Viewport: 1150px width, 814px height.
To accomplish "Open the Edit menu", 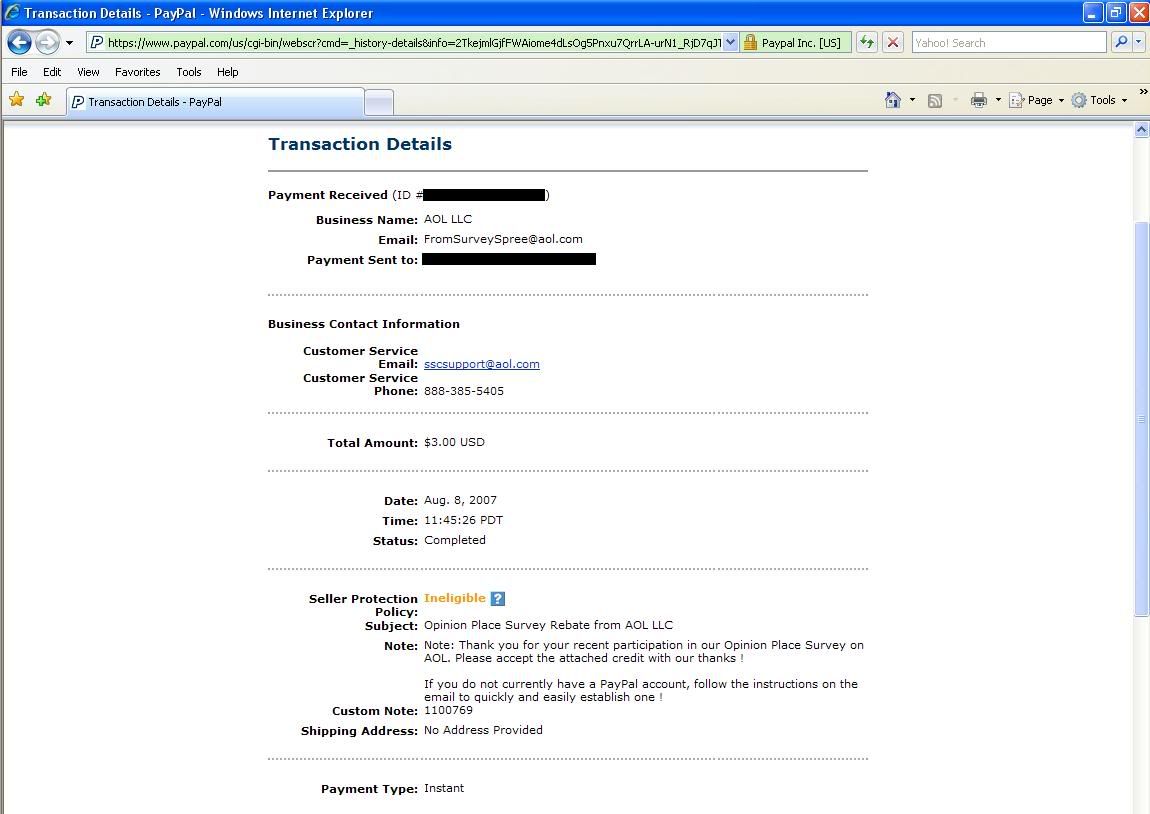I will point(52,72).
